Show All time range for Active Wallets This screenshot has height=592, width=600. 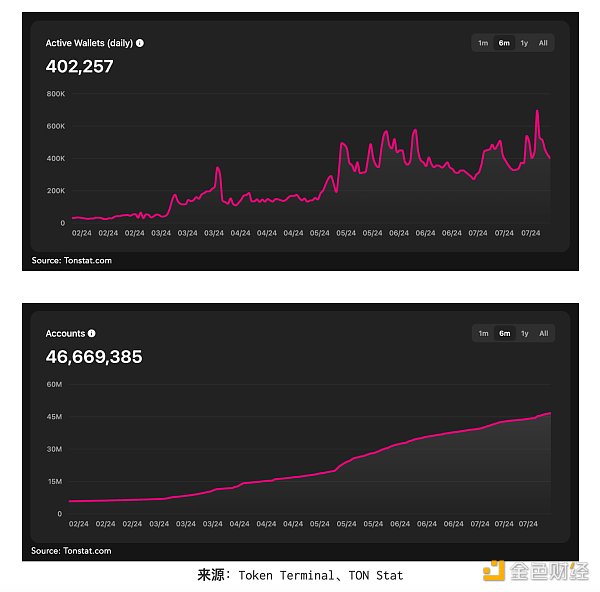click(543, 43)
